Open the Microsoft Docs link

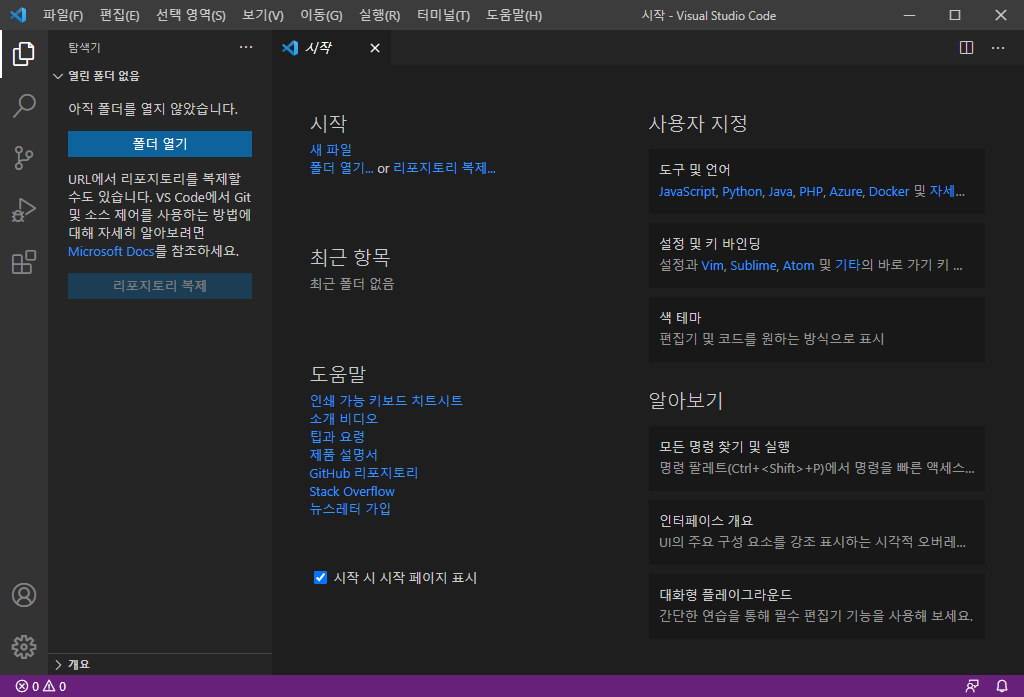[x=111, y=251]
